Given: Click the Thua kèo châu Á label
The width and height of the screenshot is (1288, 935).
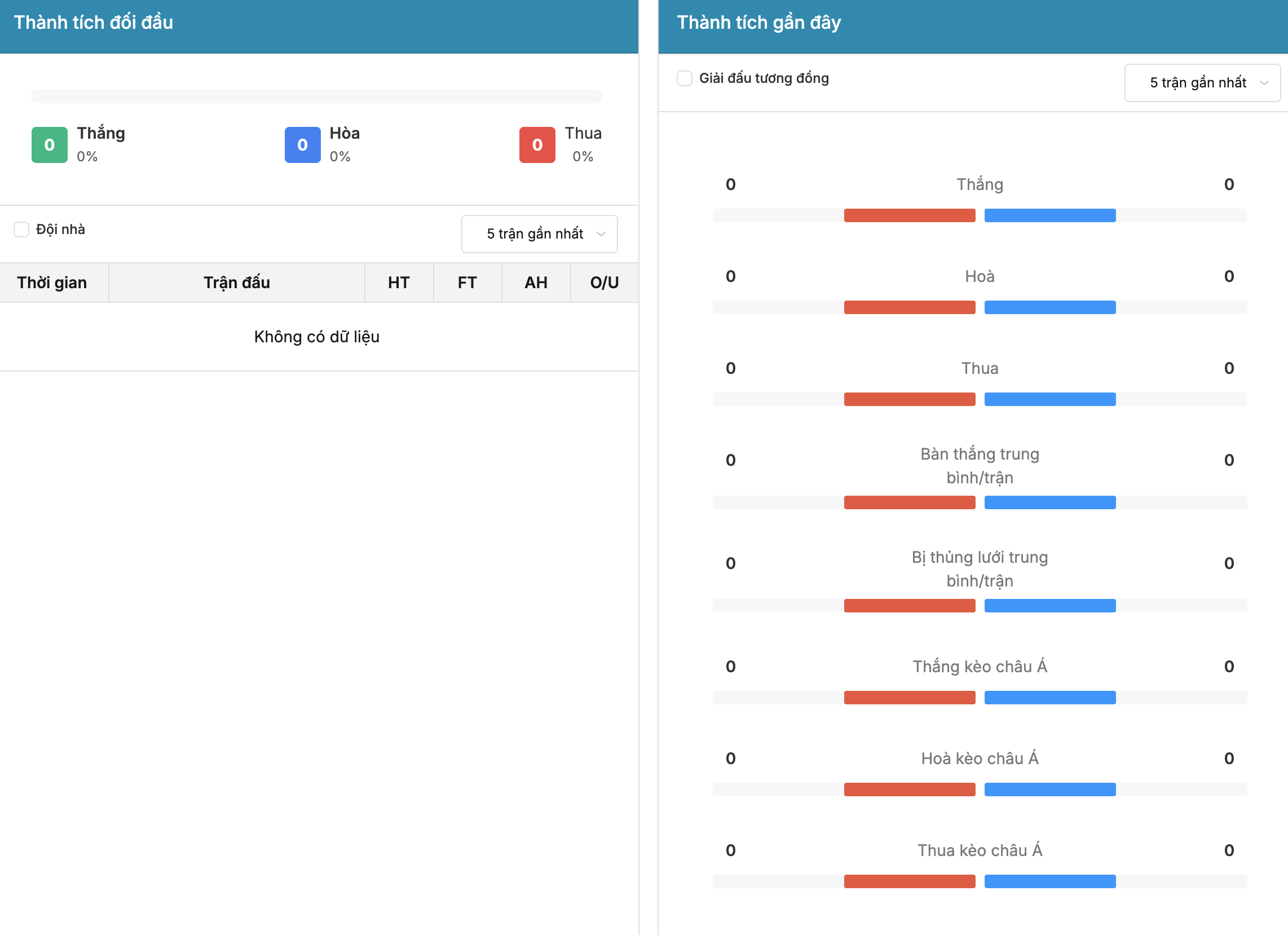Looking at the screenshot, I should 980,850.
